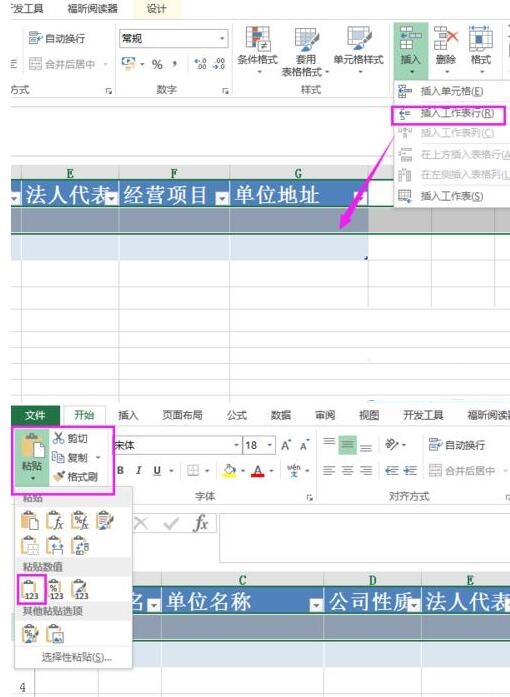
Task: Switch to the 公式 tab
Action: [x=237, y=415]
